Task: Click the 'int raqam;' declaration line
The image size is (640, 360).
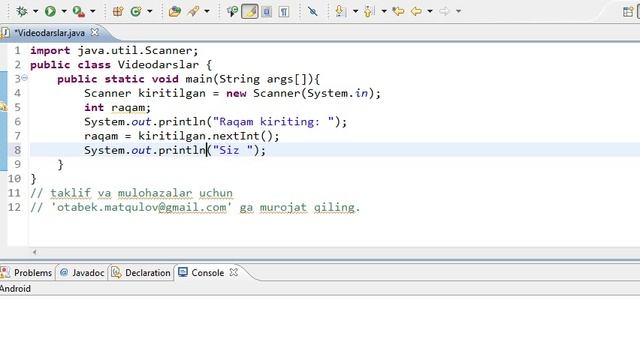Action: click(x=118, y=108)
